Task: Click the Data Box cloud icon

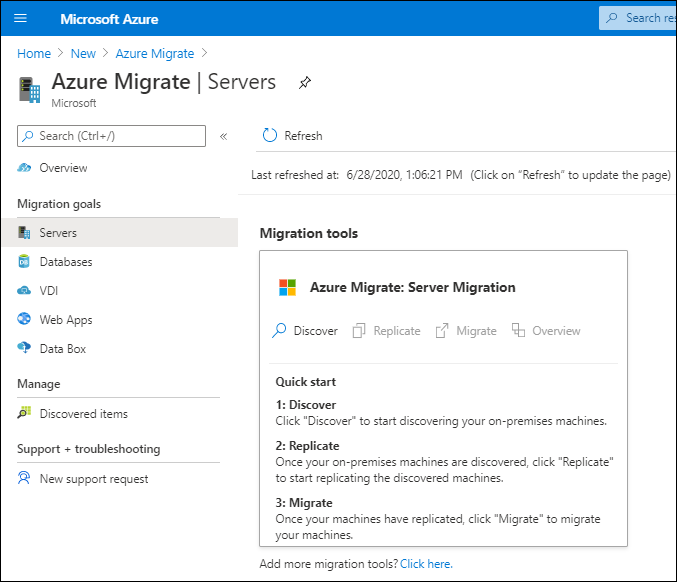Action: pyautogui.click(x=24, y=348)
